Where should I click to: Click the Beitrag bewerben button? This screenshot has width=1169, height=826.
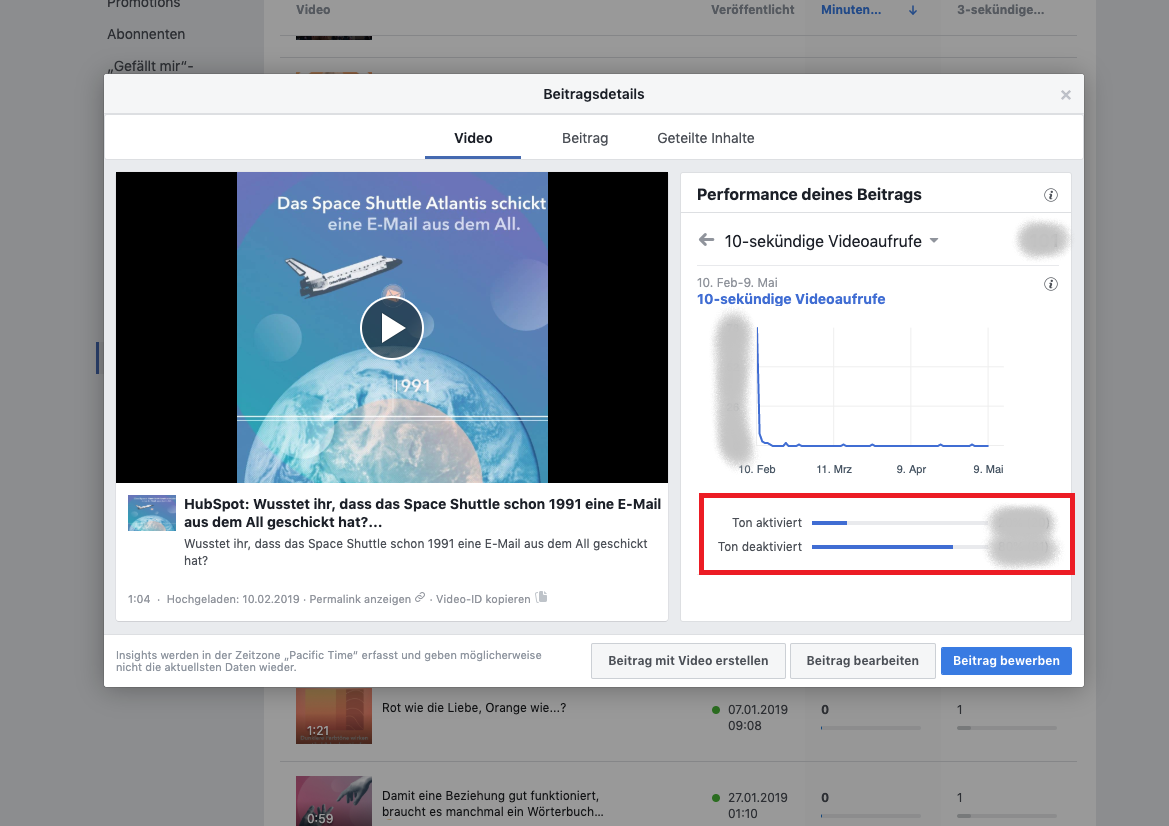point(1006,661)
